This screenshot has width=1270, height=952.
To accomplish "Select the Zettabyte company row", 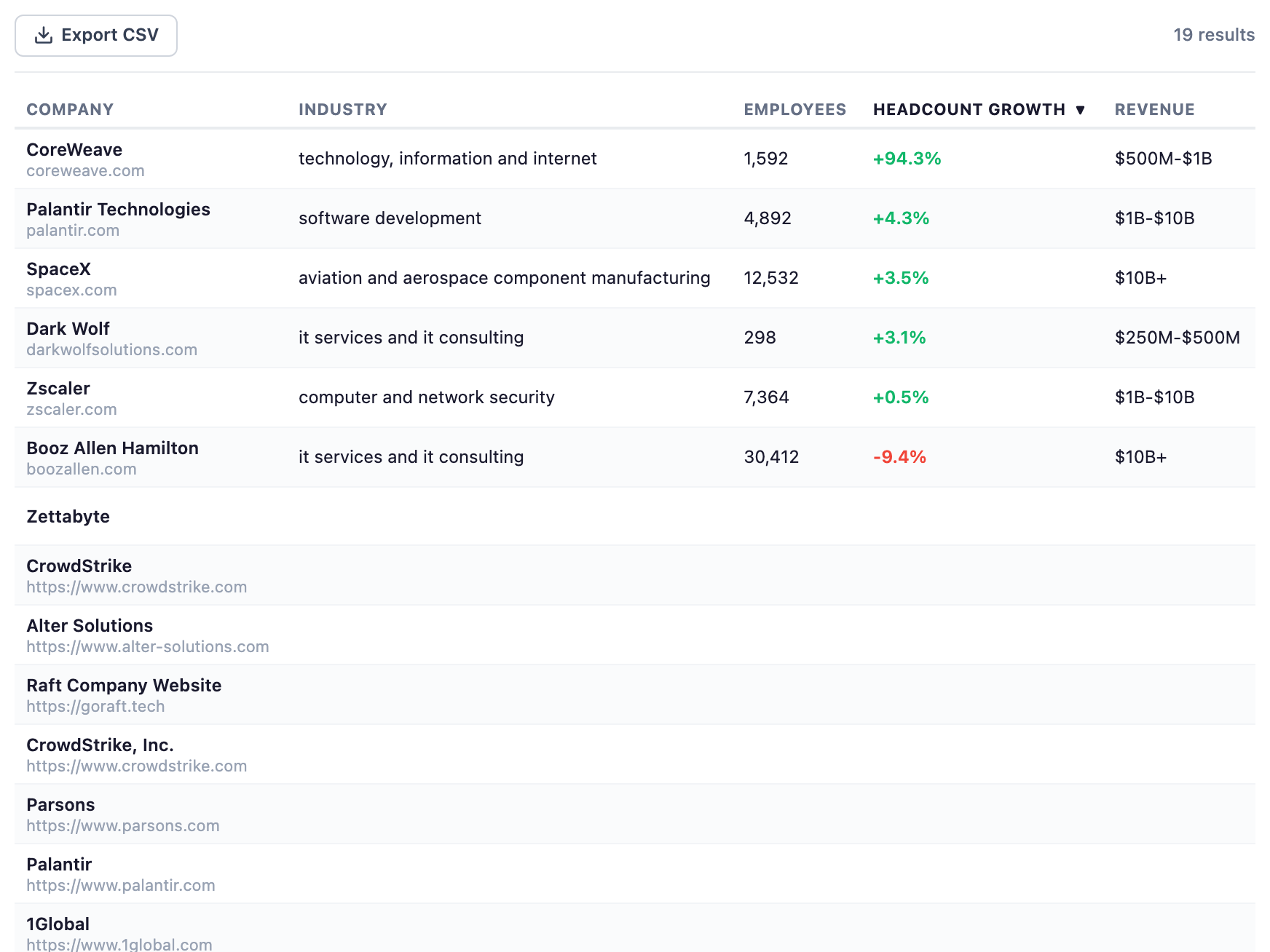I will [x=68, y=517].
